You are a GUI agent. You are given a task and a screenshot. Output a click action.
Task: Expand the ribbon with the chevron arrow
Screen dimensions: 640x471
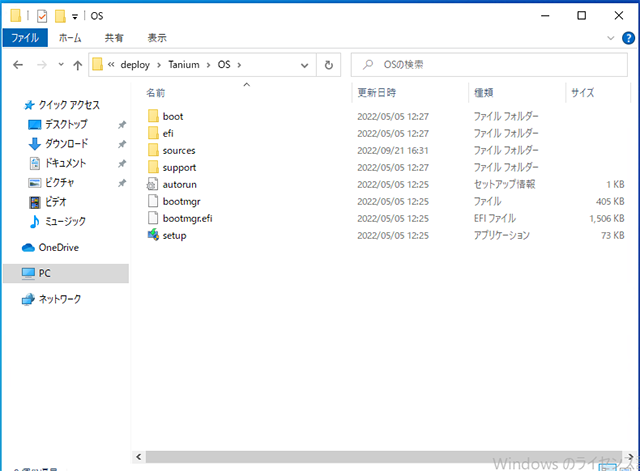click(611, 38)
